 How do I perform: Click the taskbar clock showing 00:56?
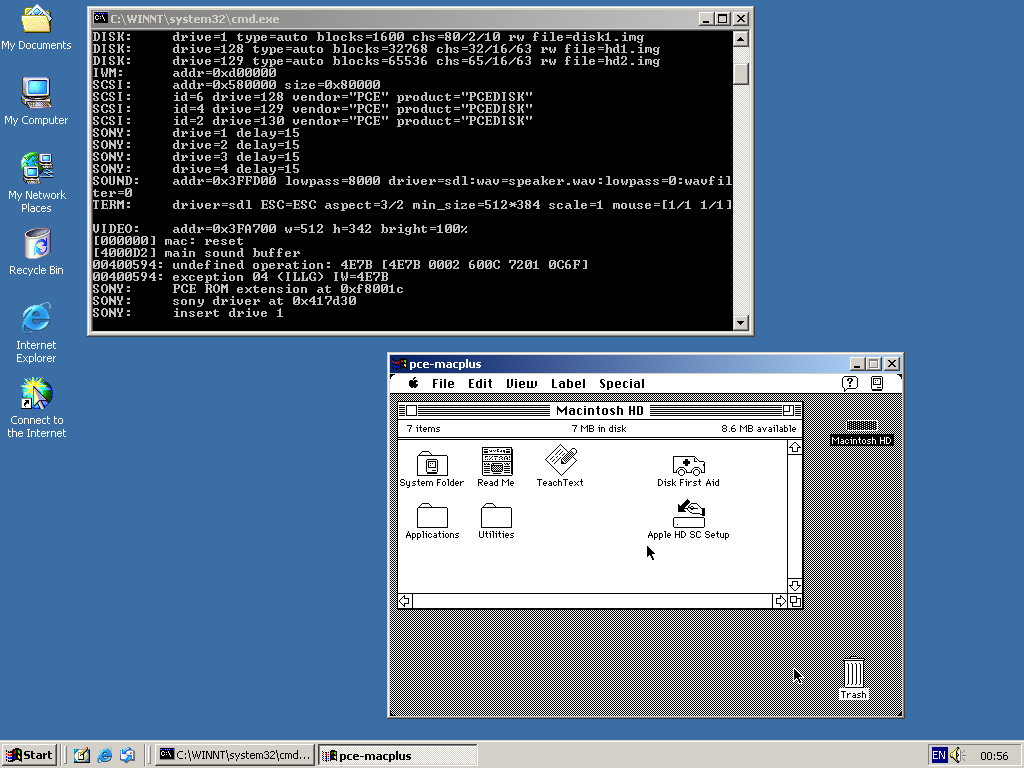coord(994,756)
